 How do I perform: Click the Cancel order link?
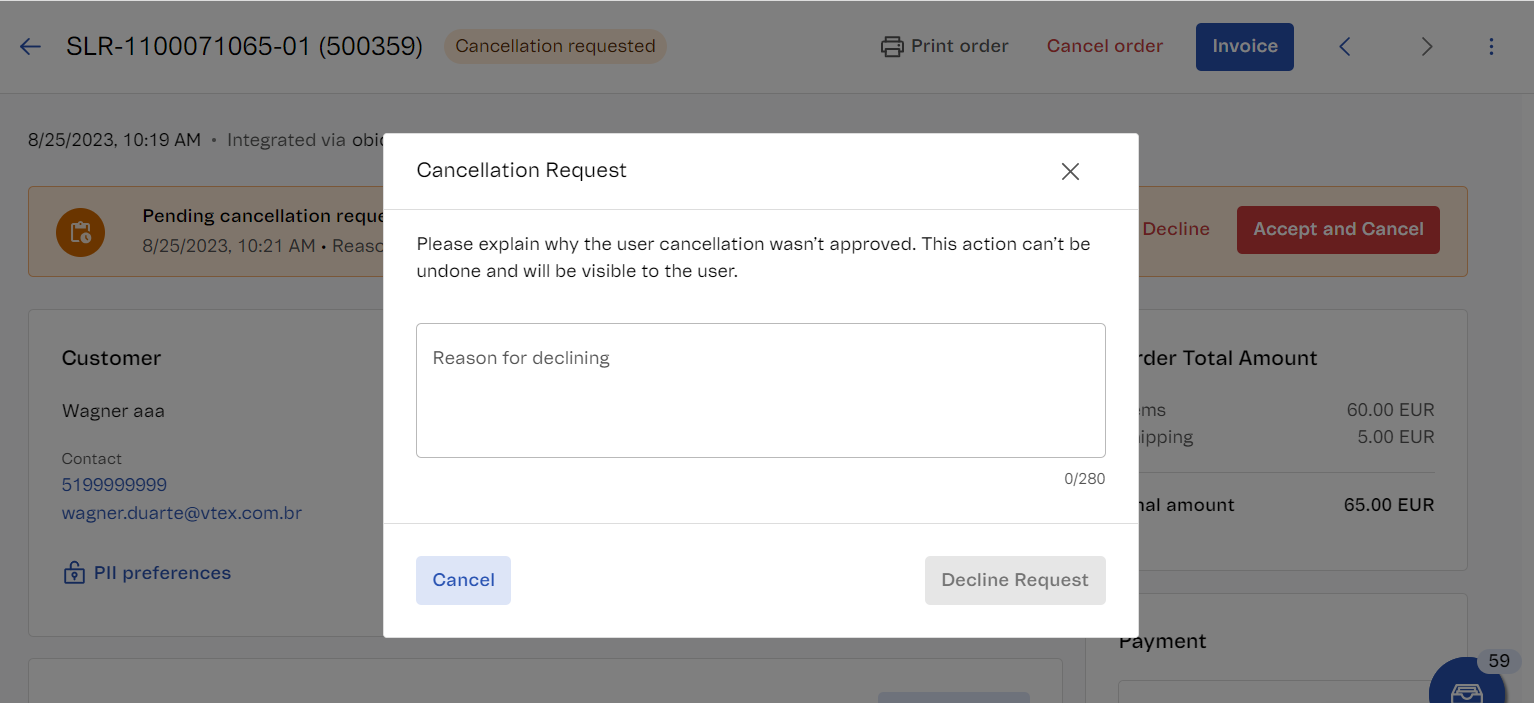(x=1104, y=47)
